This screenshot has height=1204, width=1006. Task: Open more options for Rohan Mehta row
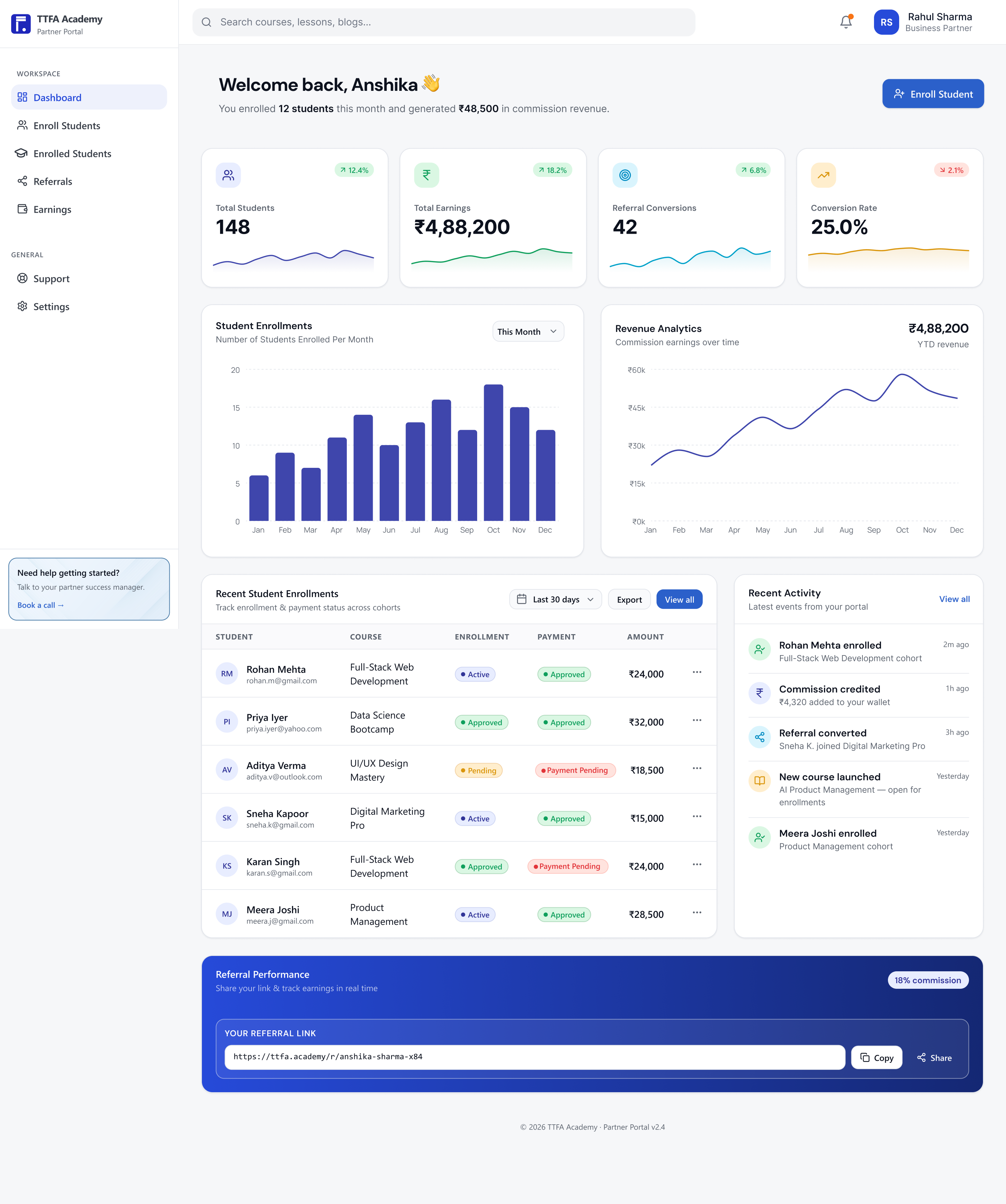pos(697,672)
